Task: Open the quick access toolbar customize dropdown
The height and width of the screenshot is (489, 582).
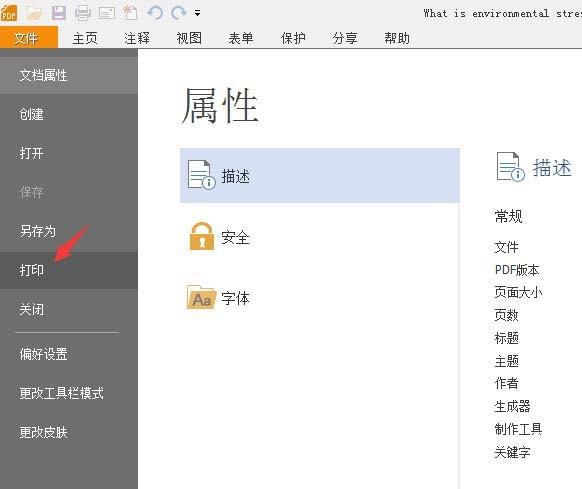Action: (x=197, y=13)
